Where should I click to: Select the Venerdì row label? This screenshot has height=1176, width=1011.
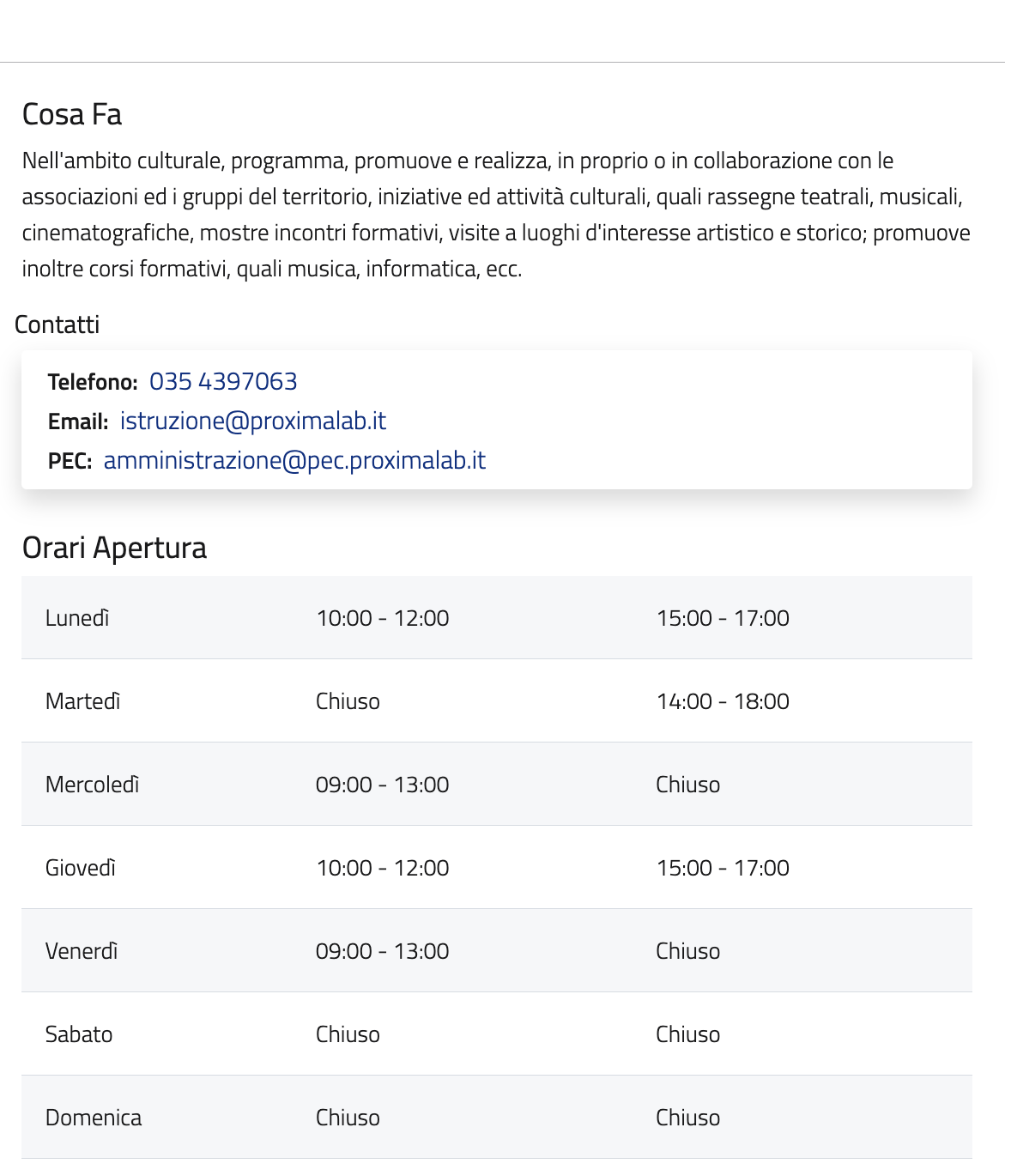click(82, 951)
